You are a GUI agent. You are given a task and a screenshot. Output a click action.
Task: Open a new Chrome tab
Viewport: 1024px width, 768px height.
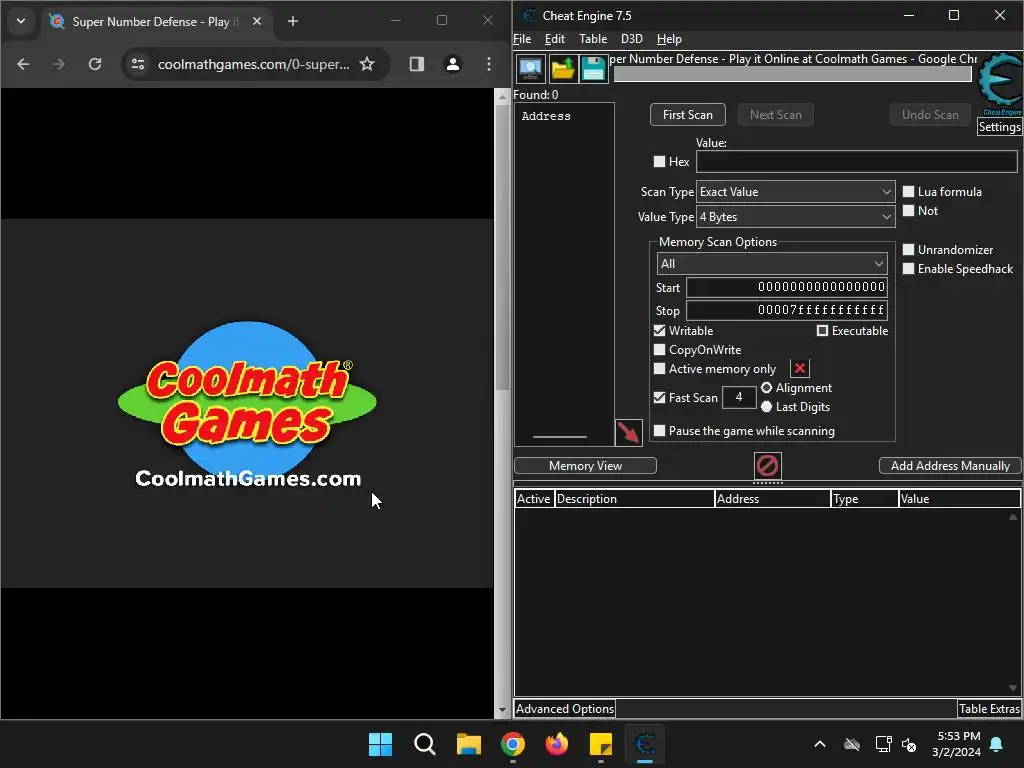coord(293,22)
